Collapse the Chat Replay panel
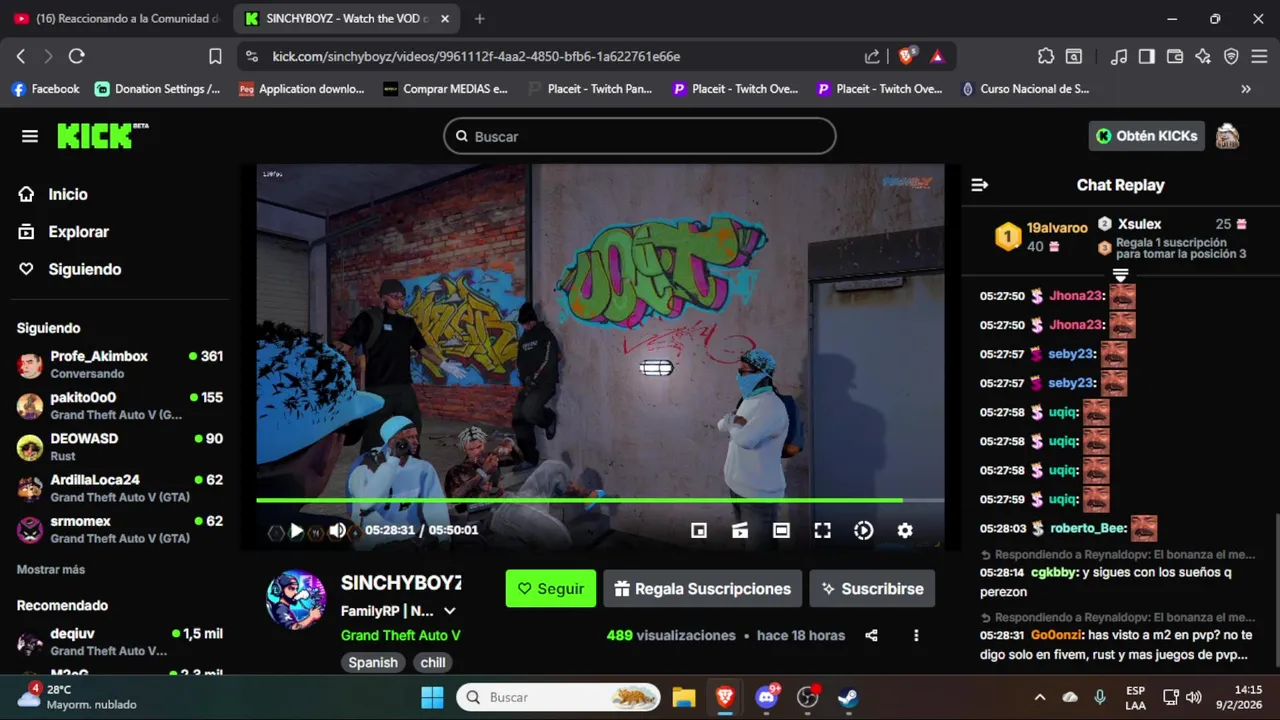The width and height of the screenshot is (1280, 720). [980, 185]
